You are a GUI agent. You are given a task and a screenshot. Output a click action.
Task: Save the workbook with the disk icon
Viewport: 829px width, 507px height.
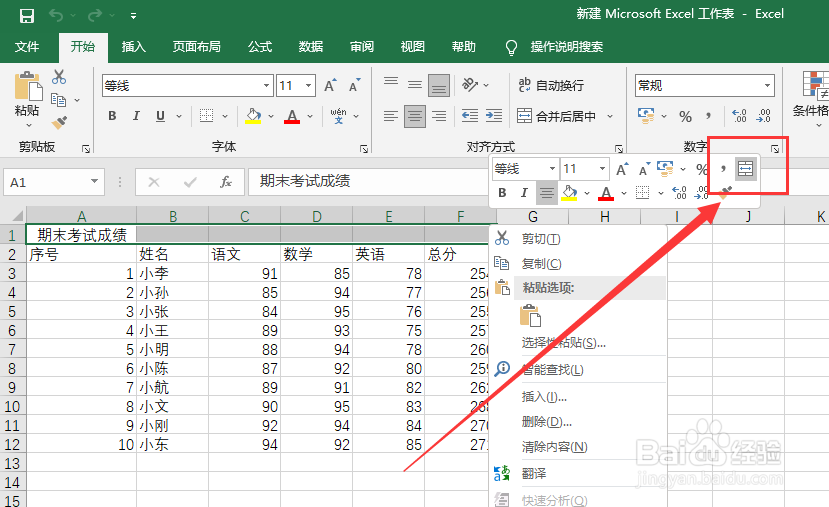tap(26, 16)
